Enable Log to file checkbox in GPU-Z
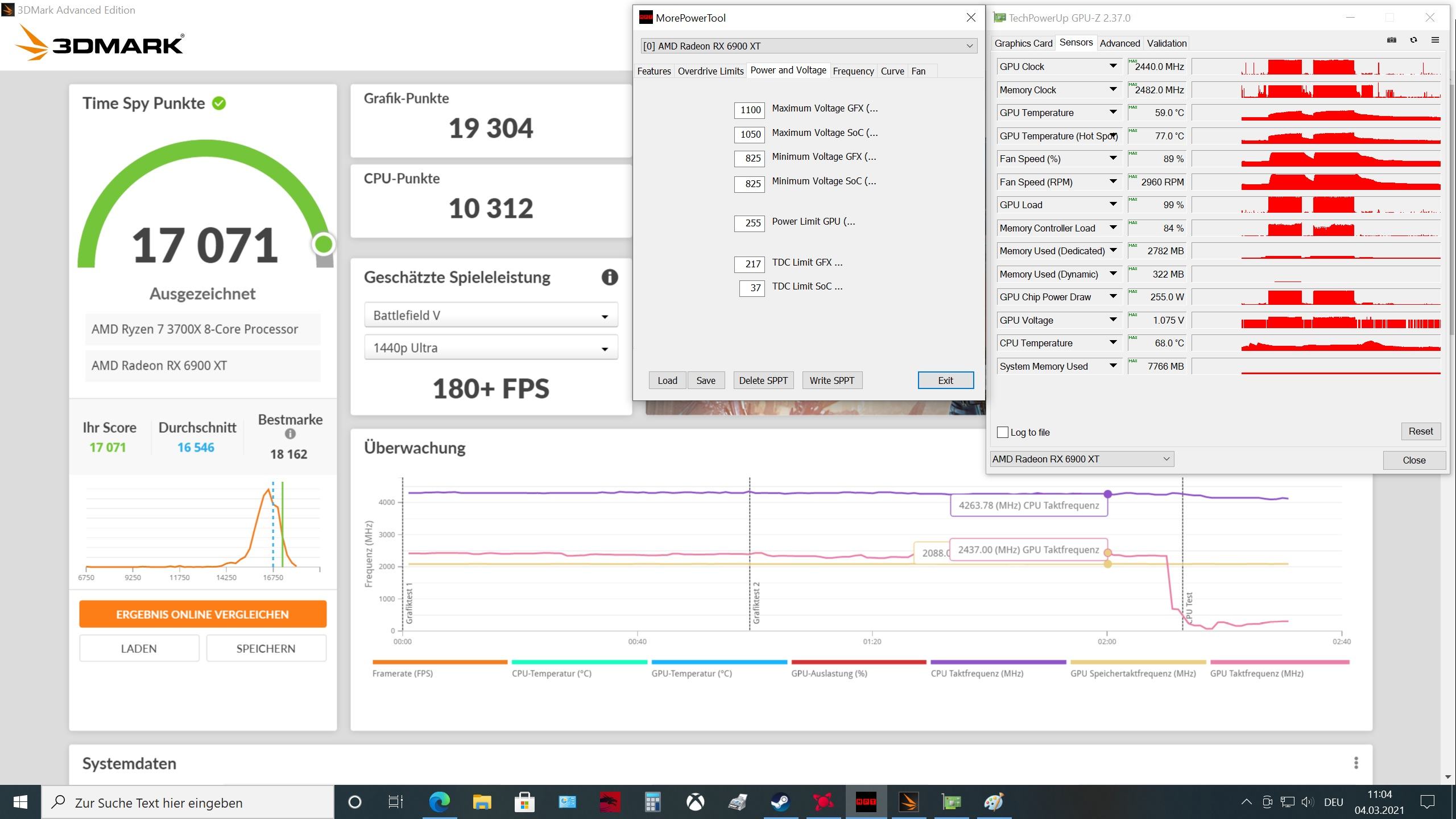This screenshot has height=819, width=1456. coord(1003,432)
